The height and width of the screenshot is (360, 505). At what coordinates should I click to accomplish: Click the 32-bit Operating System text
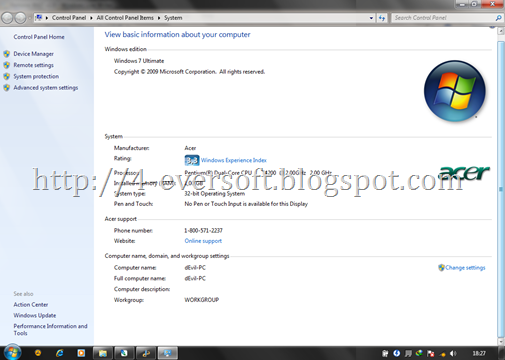click(215, 194)
